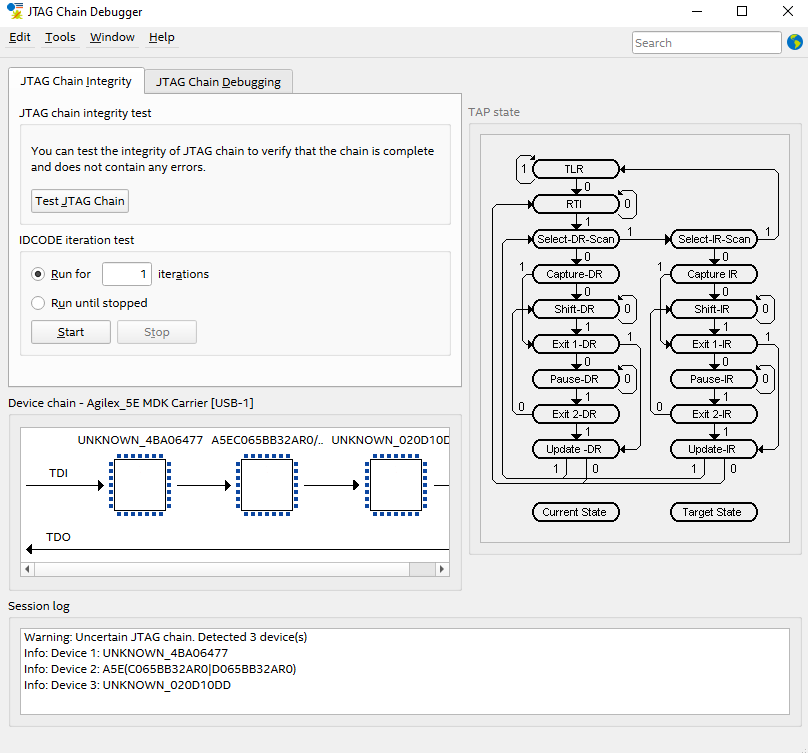Open the Help menu
Viewport: 808px width, 753px height.
[161, 37]
